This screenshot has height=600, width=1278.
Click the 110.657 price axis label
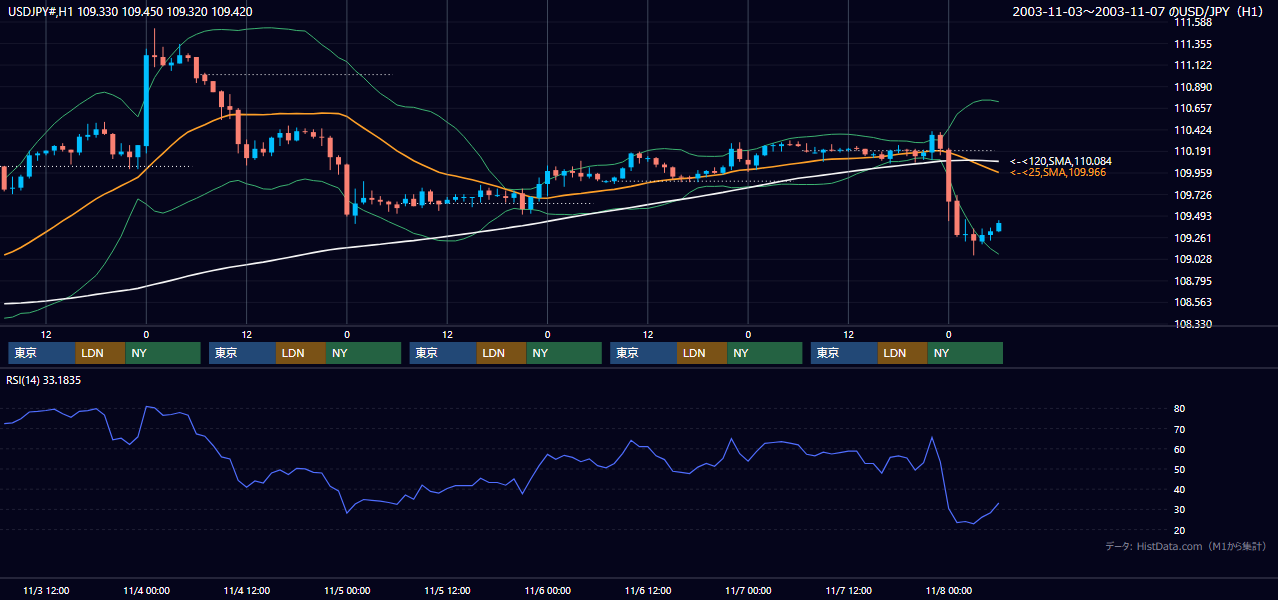(1192, 108)
